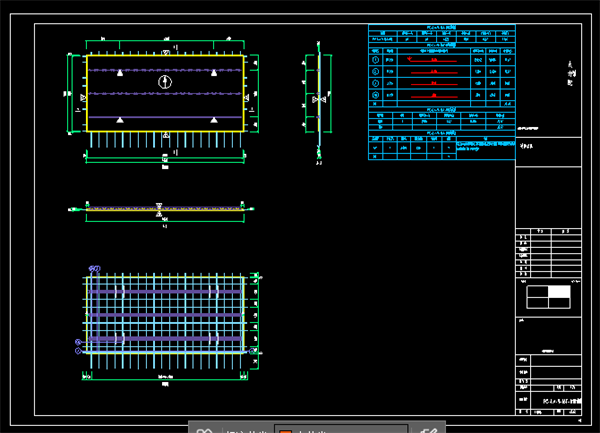Select the narrow vertical side section view
The width and height of the screenshot is (600, 433).
318,101
